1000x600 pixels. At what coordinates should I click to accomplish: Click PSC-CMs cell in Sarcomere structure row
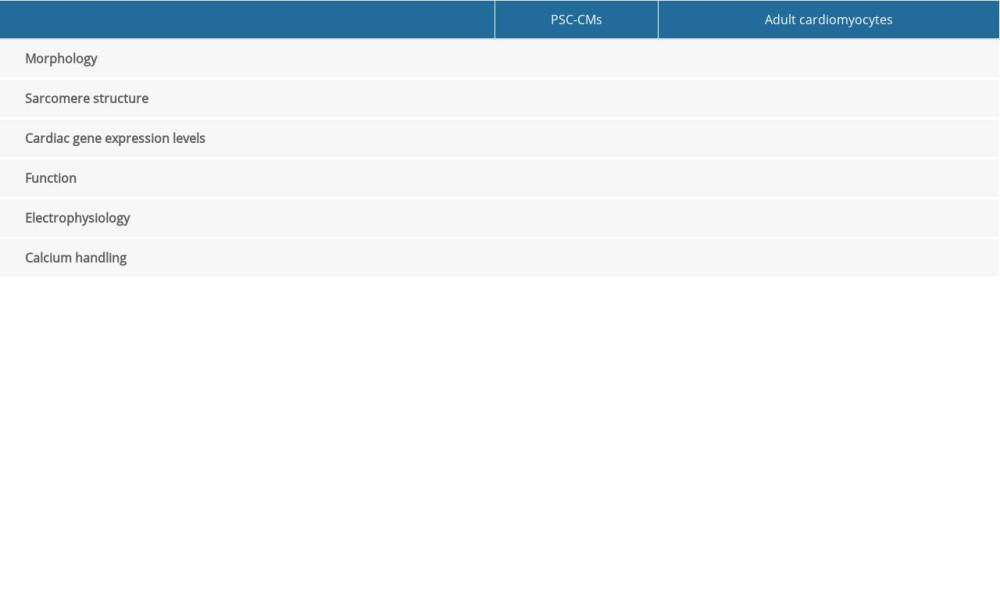[576, 99]
